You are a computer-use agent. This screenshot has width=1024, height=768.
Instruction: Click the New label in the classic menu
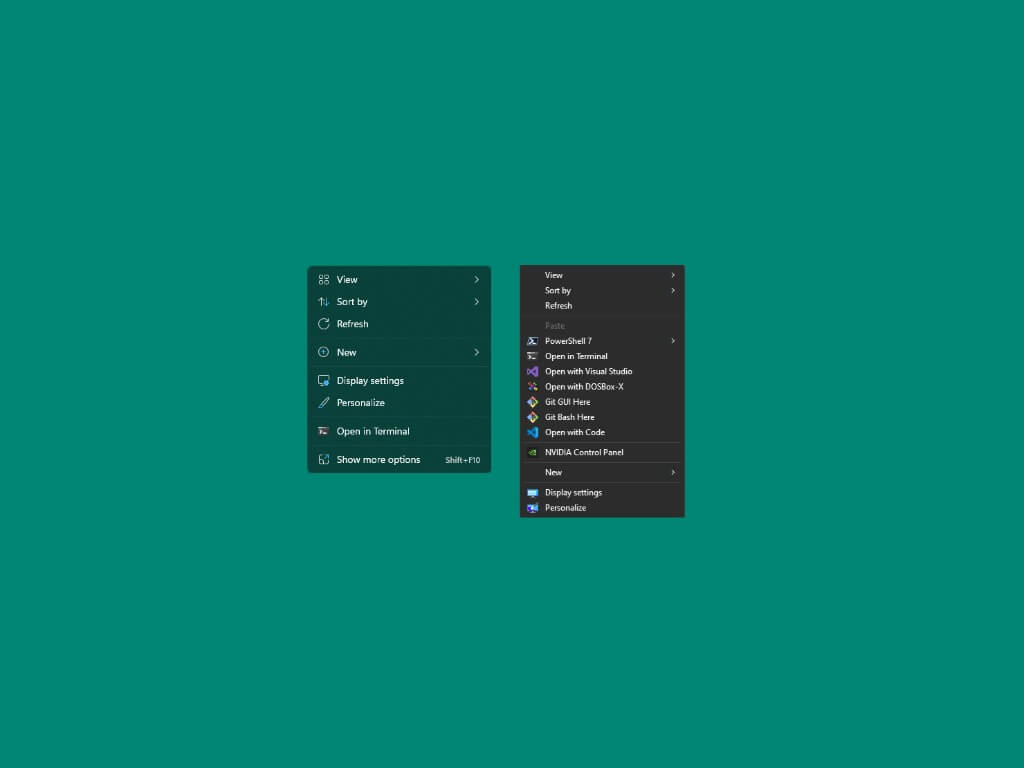point(553,472)
